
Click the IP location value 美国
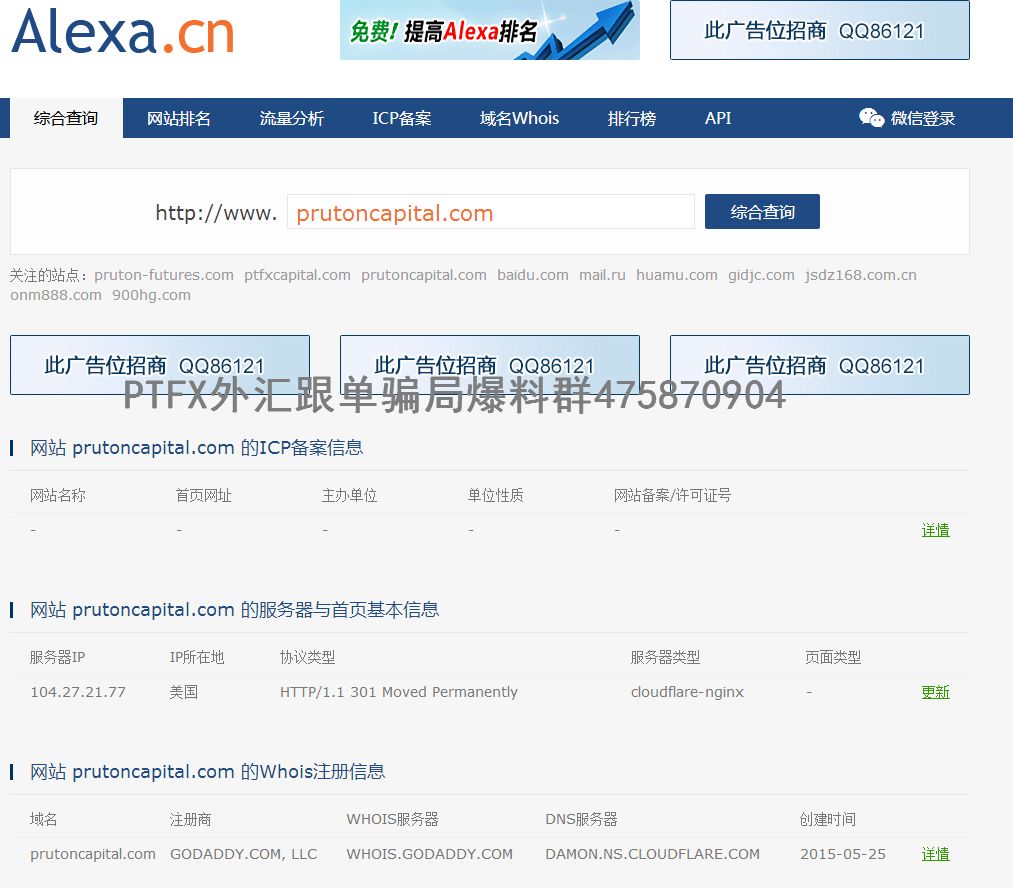tap(183, 692)
